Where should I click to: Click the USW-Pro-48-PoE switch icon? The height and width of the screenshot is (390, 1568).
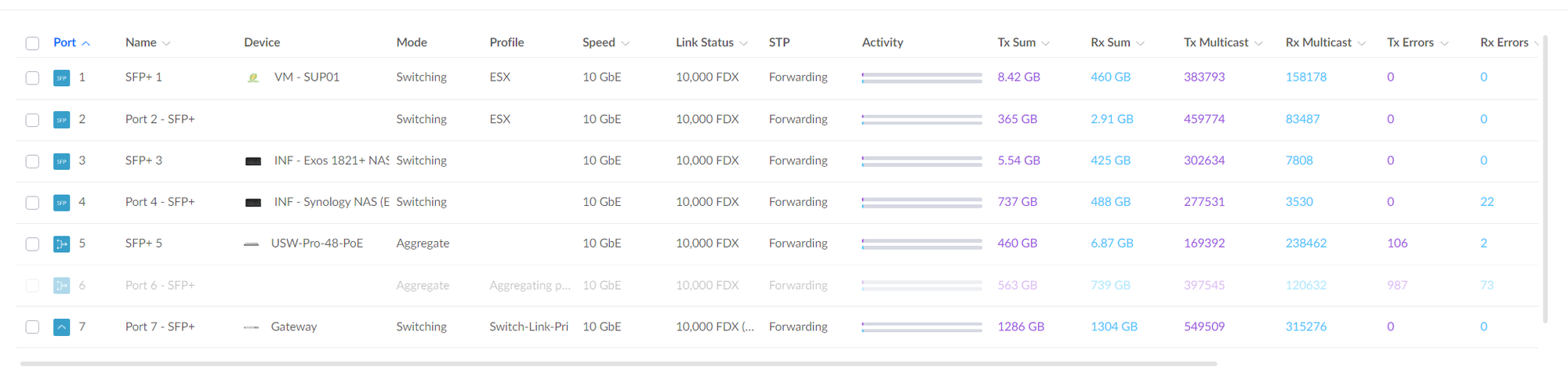click(251, 244)
